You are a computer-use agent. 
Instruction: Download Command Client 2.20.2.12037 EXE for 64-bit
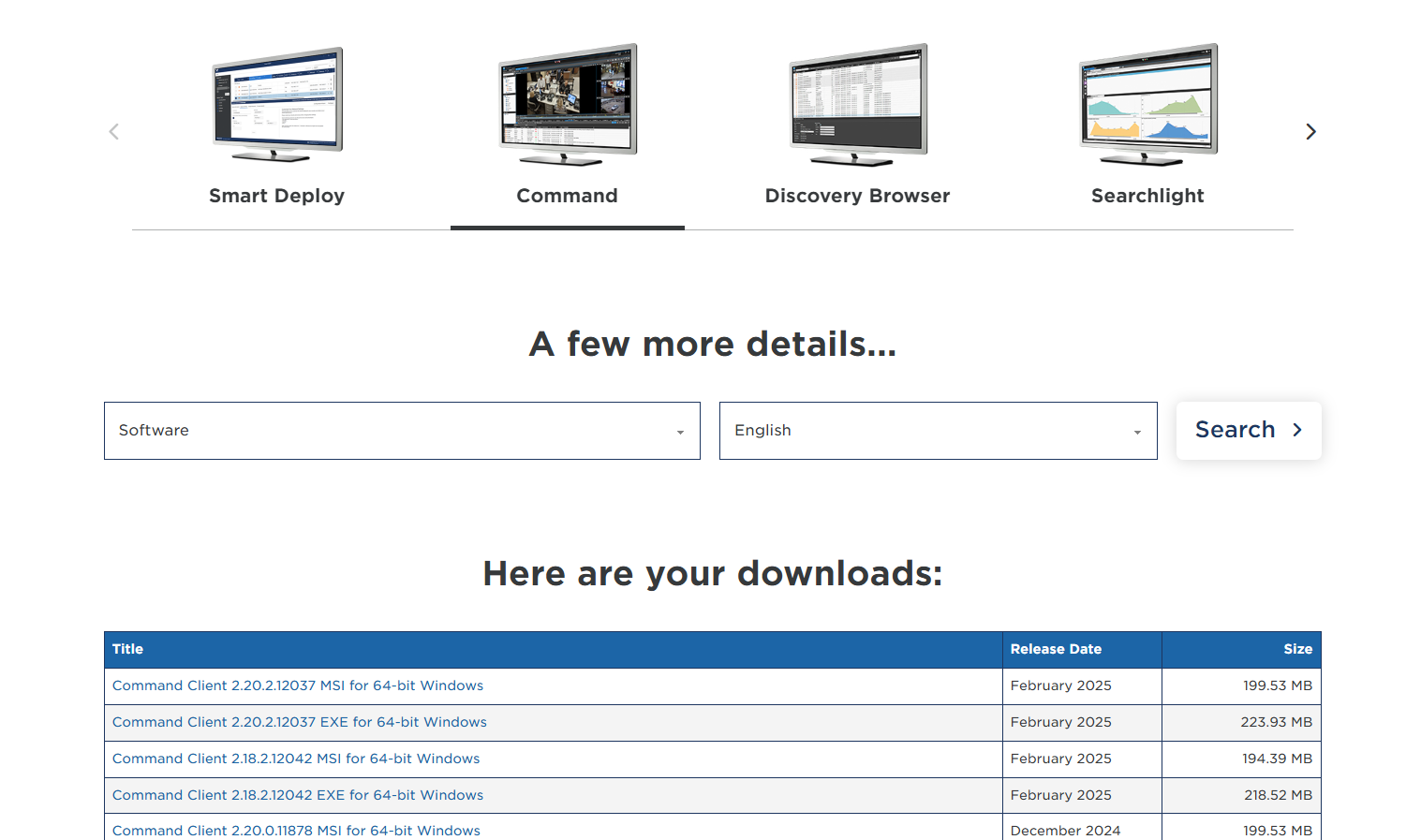300,722
